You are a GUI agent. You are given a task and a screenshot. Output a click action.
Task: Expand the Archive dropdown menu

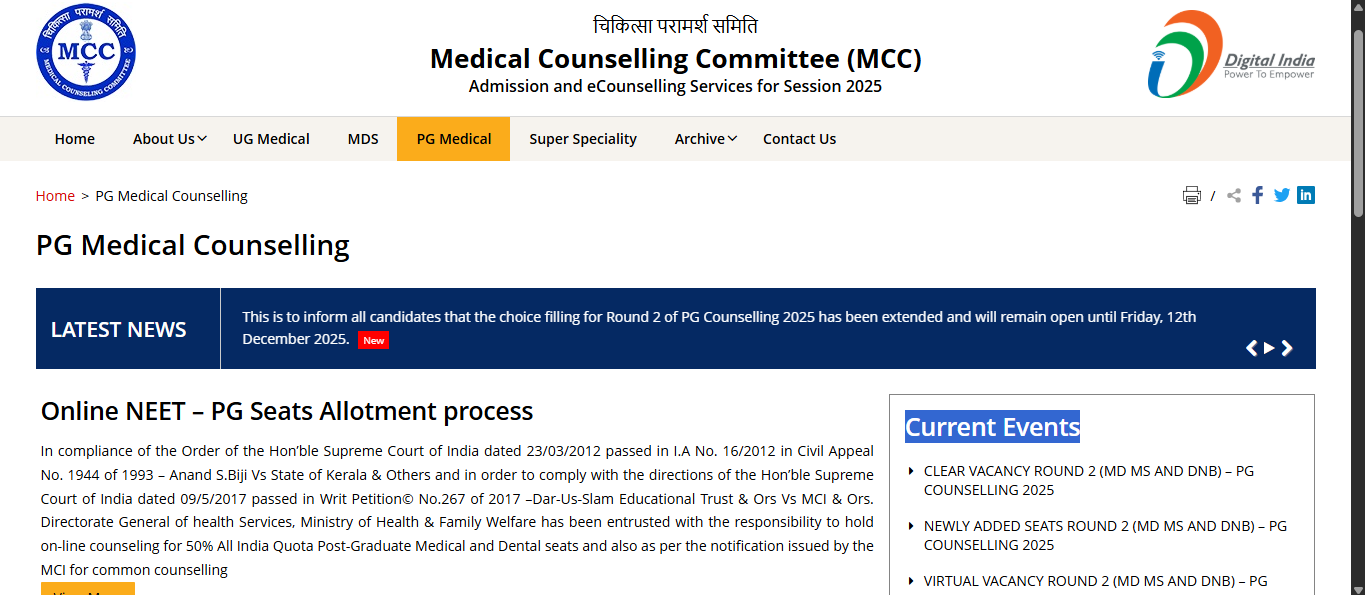click(x=705, y=139)
